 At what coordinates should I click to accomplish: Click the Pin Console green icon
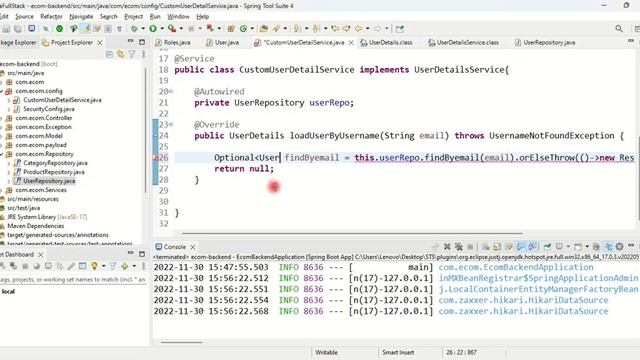tap(547, 247)
